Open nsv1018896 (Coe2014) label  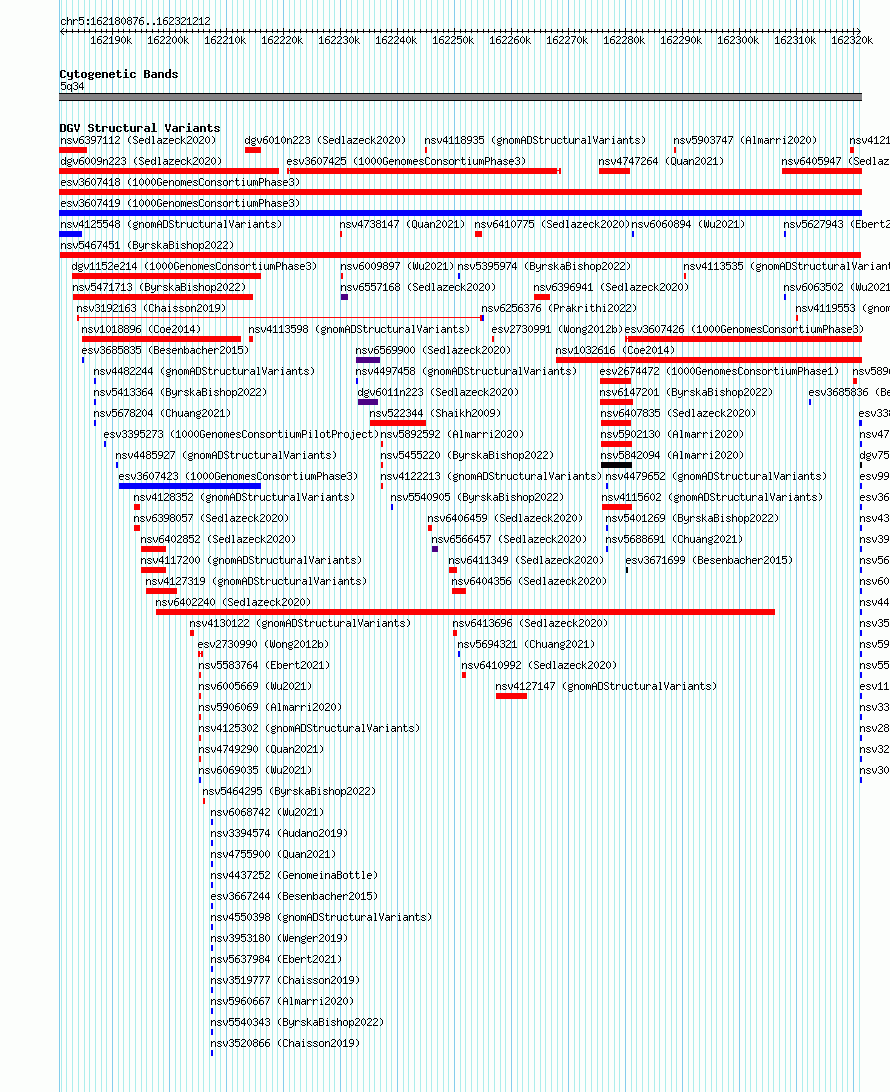(141, 329)
